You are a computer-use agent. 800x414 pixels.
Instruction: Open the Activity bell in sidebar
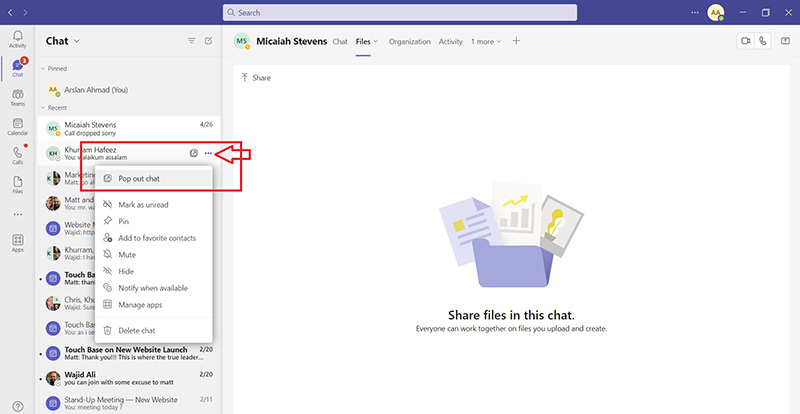point(18,39)
